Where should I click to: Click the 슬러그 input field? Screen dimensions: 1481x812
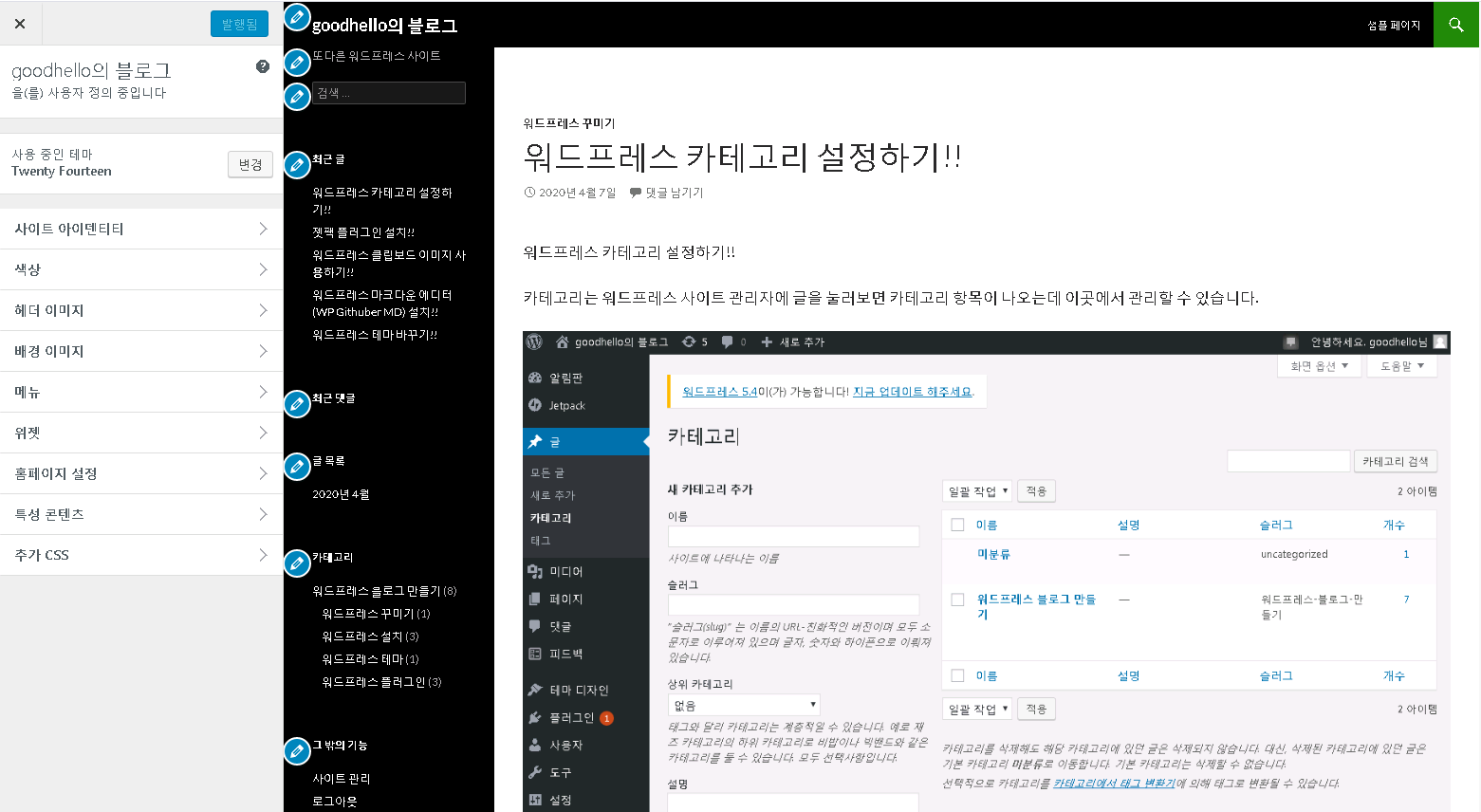tap(793, 604)
